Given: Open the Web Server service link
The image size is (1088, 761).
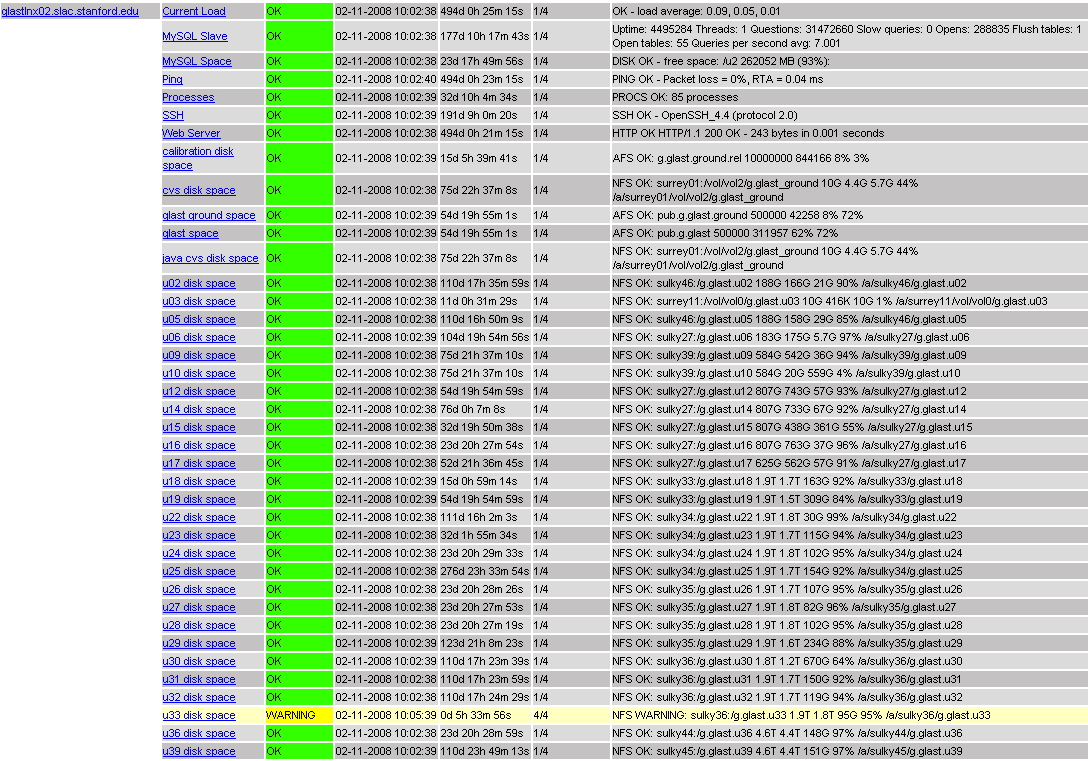Looking at the screenshot, I should (x=192, y=133).
